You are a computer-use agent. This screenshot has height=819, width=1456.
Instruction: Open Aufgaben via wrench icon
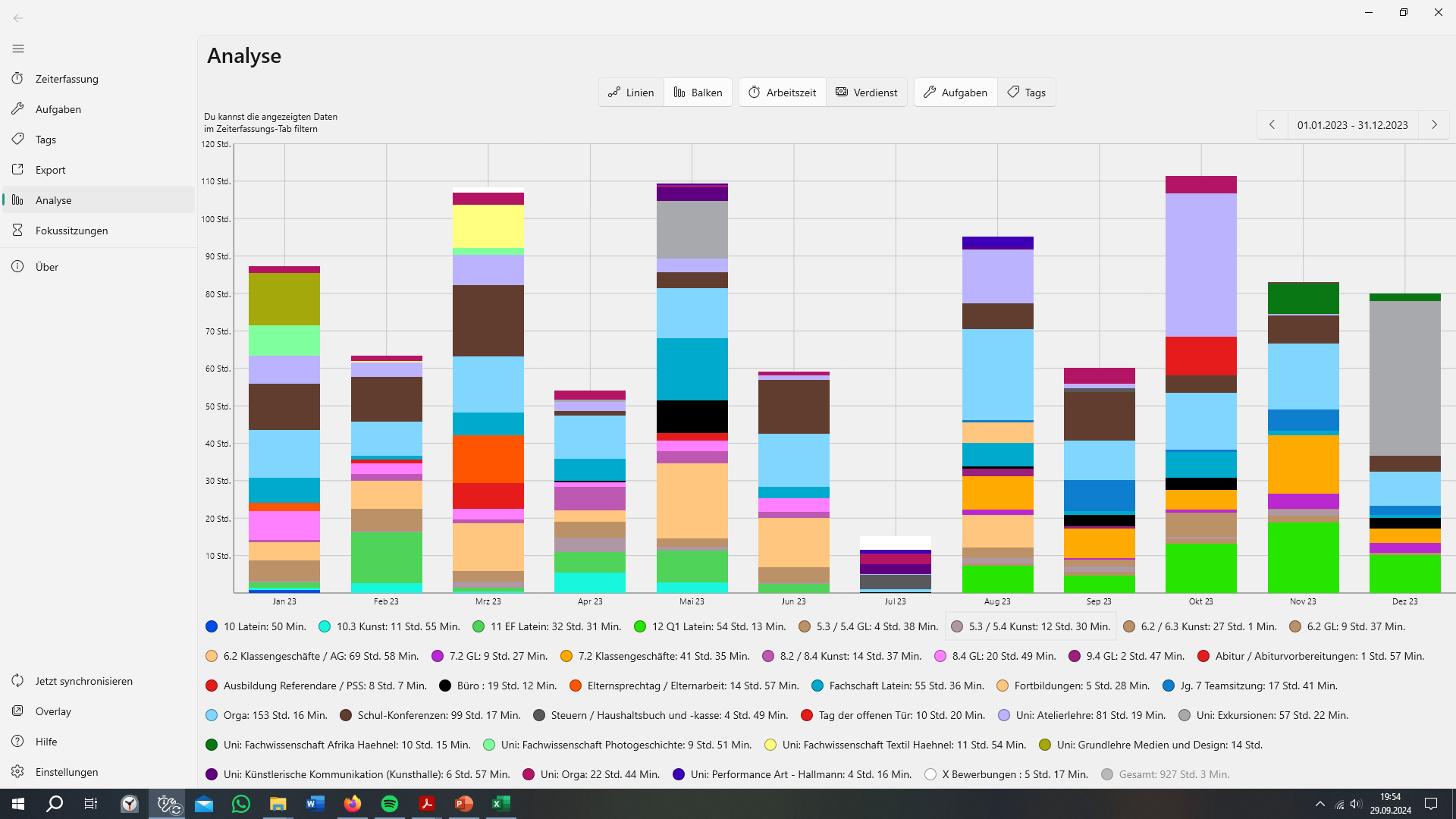tap(18, 109)
